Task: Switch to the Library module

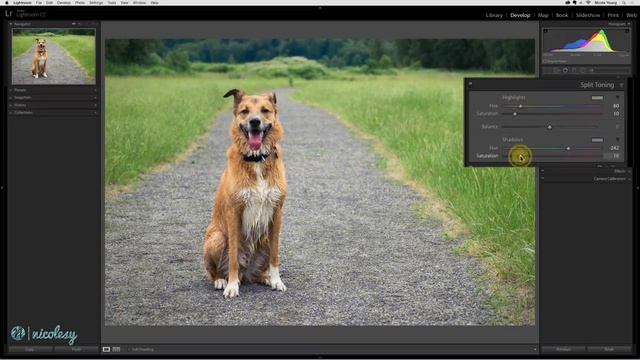Action: [494, 15]
